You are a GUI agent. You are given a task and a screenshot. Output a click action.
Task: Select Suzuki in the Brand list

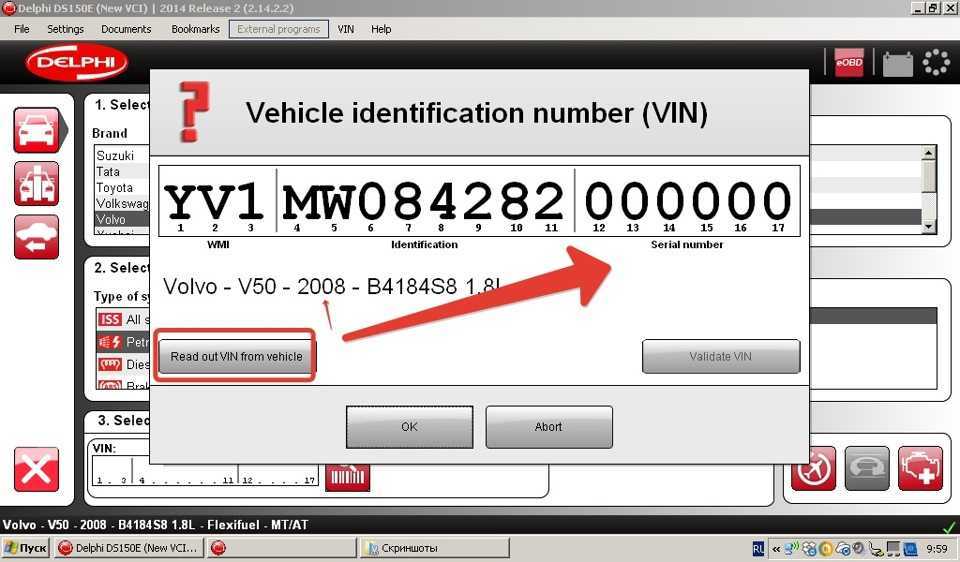point(115,156)
